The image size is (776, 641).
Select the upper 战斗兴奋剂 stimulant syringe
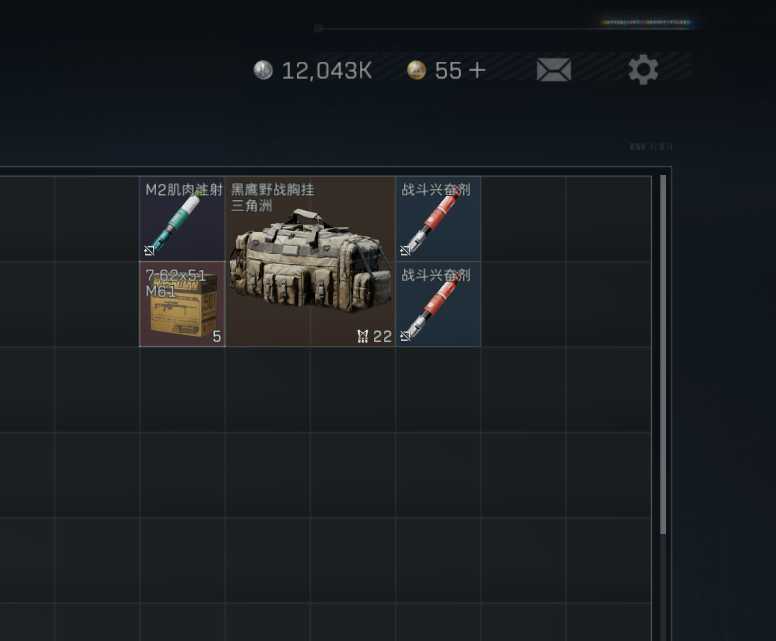438,218
